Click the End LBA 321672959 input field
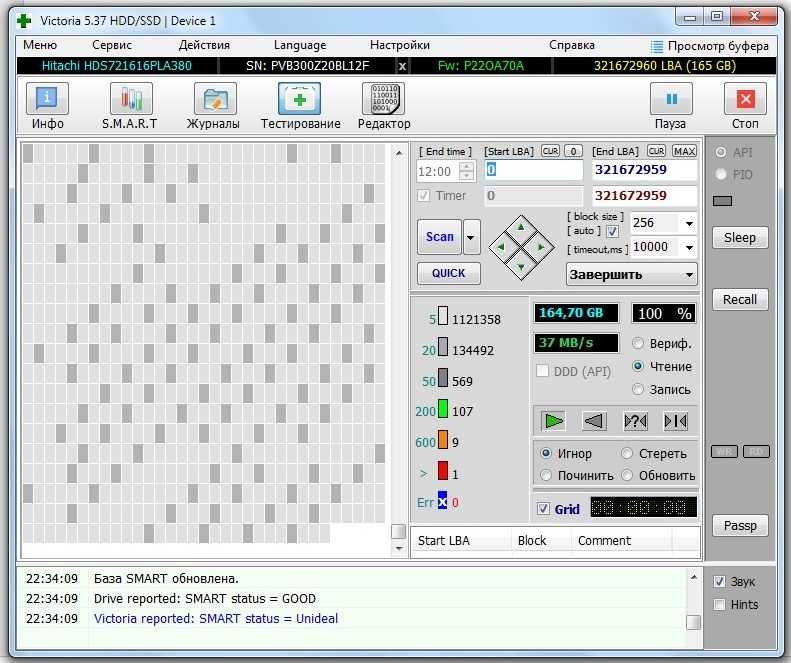 pos(644,170)
